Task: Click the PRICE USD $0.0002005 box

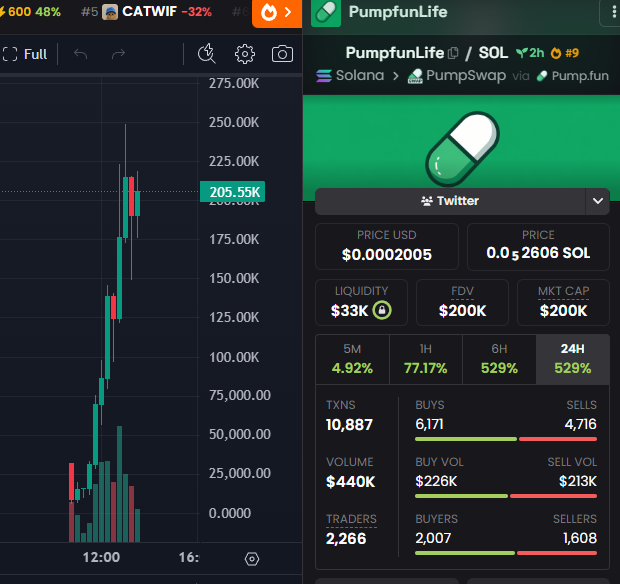Action: tap(387, 247)
